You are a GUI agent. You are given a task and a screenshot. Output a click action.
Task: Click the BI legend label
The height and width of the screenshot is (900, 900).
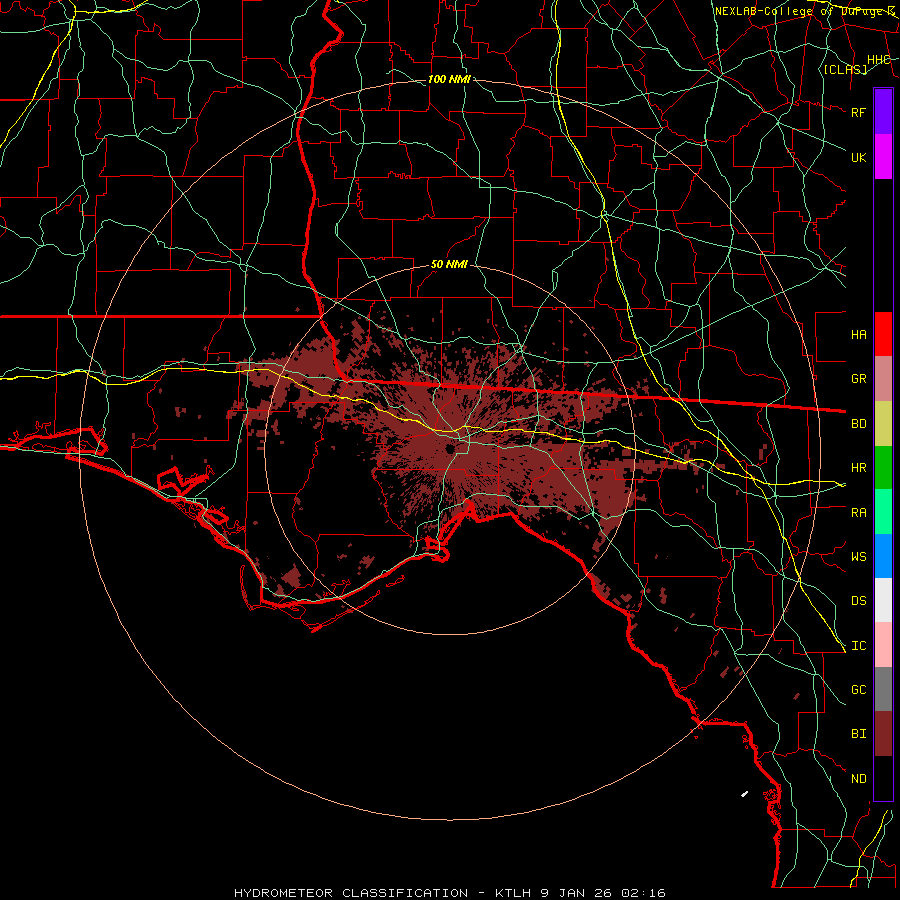[858, 734]
